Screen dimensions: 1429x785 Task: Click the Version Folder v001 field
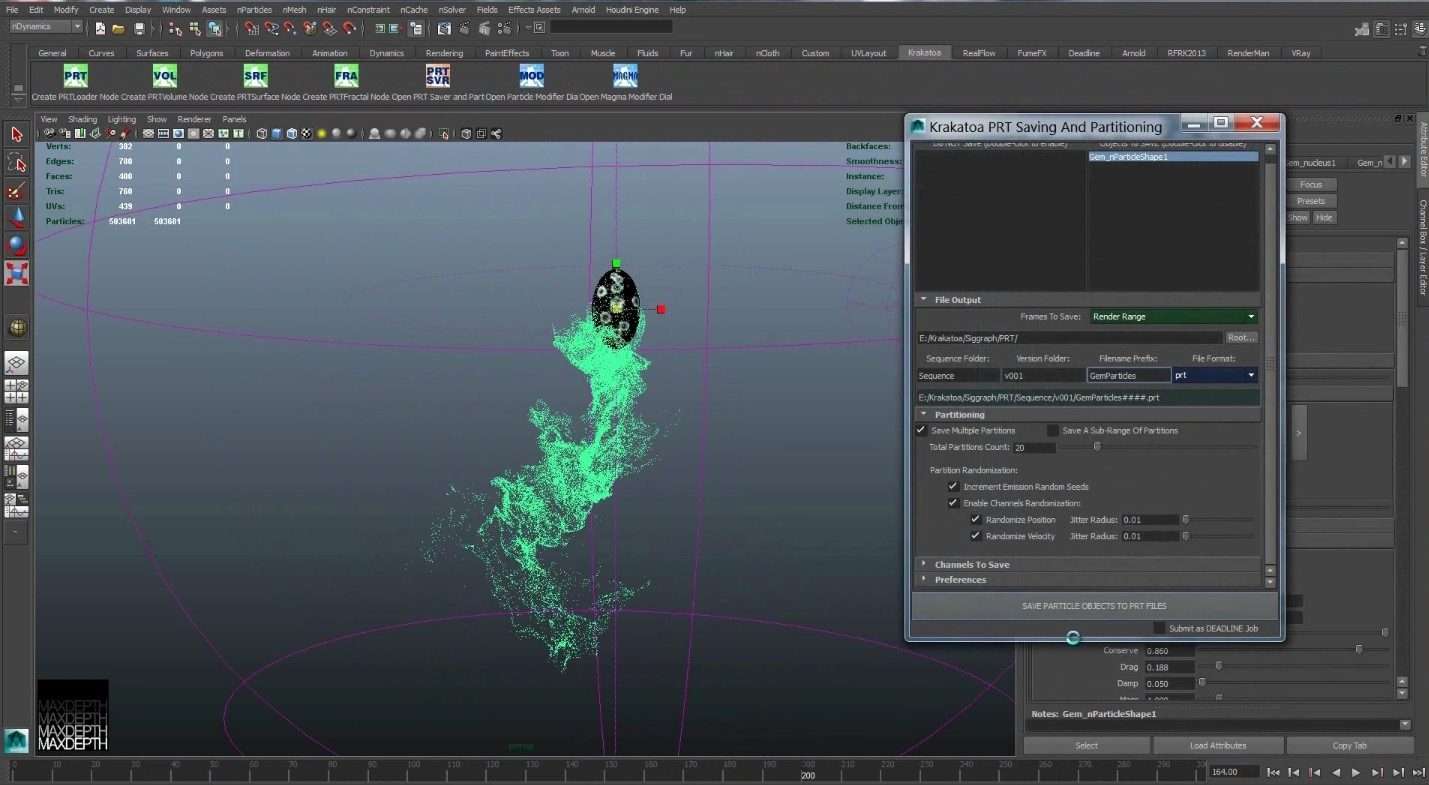point(1043,375)
